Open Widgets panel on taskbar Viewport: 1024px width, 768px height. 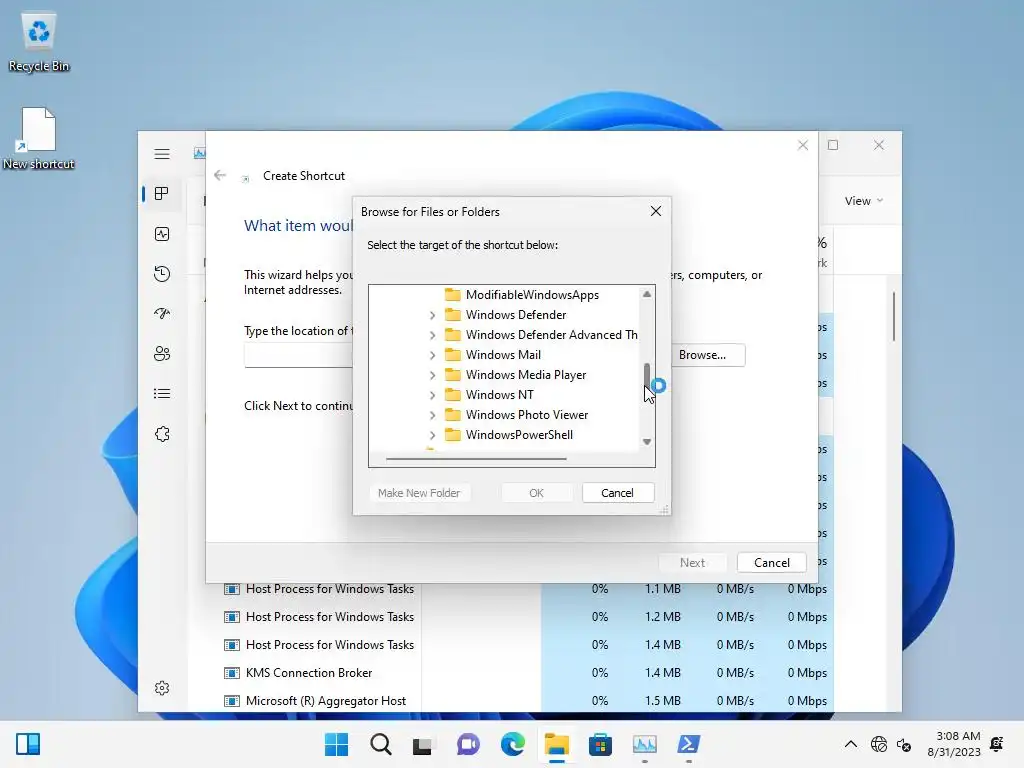tap(28, 744)
